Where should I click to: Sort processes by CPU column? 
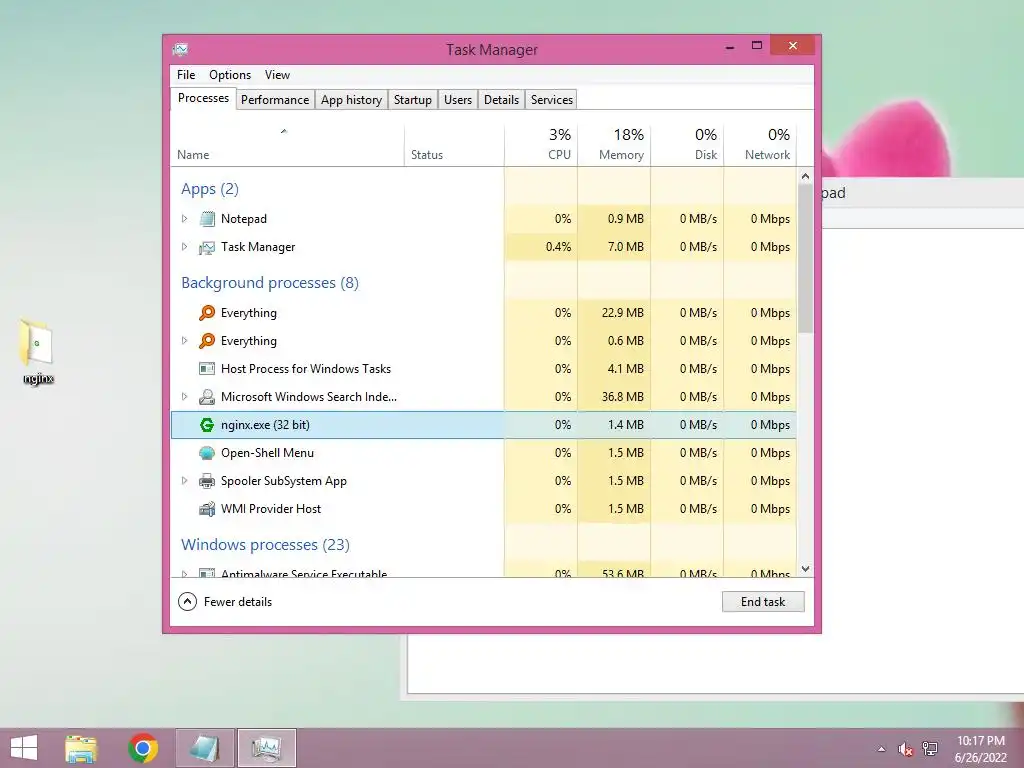[541, 144]
